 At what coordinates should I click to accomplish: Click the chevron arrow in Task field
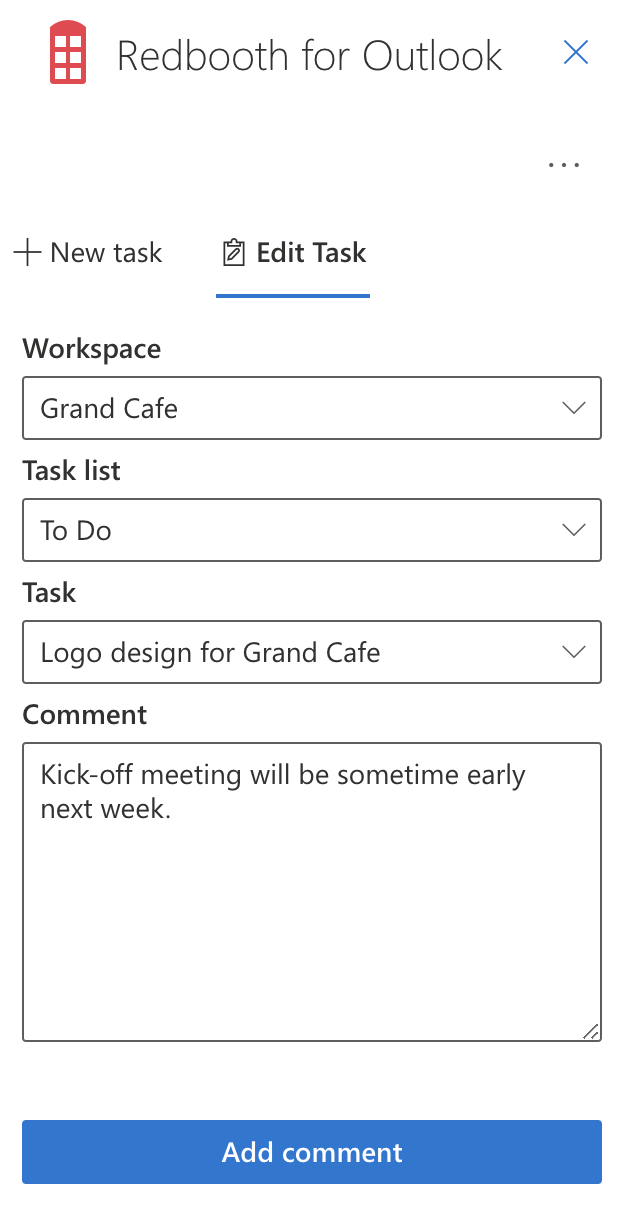pos(573,652)
